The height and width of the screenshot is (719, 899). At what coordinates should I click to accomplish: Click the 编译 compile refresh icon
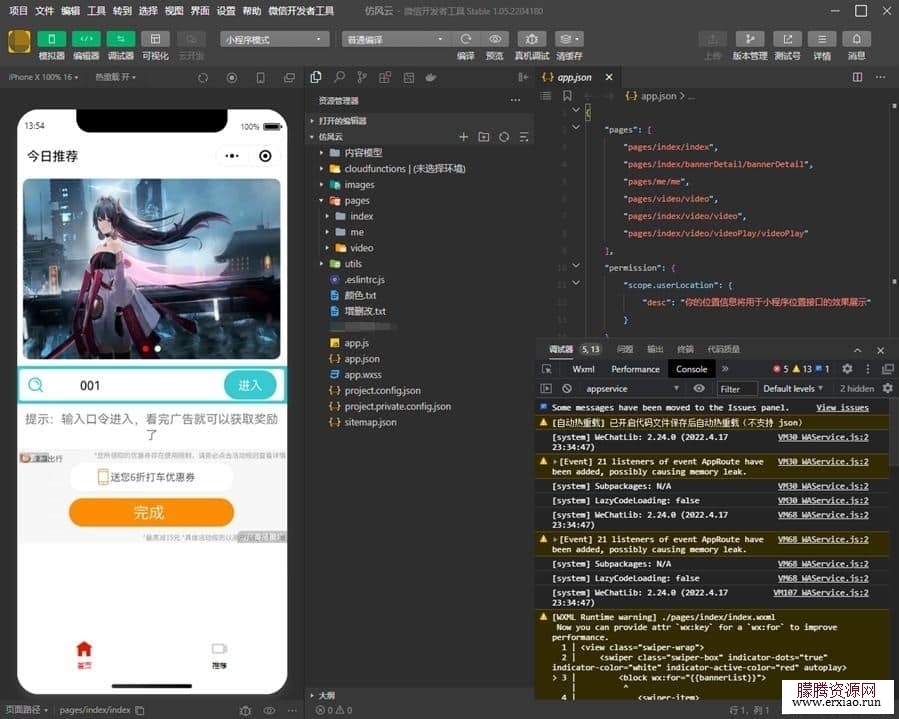[x=466, y=39]
